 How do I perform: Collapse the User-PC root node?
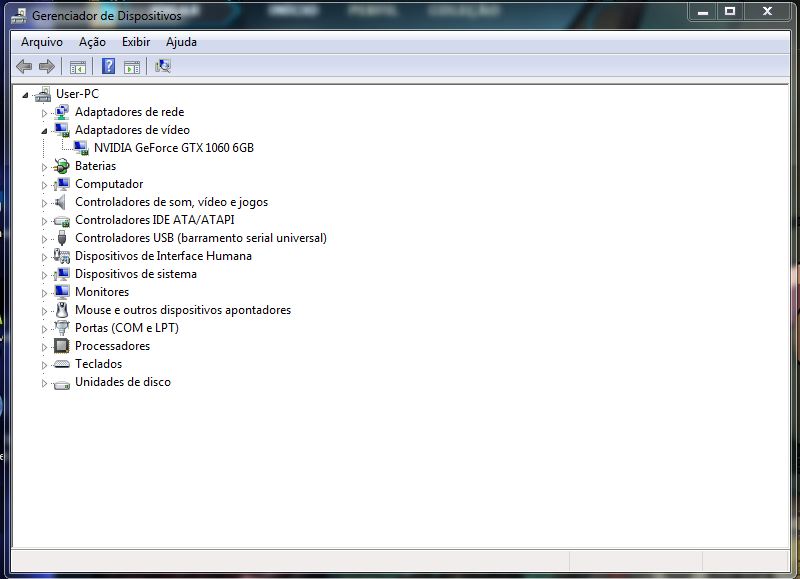(x=25, y=95)
